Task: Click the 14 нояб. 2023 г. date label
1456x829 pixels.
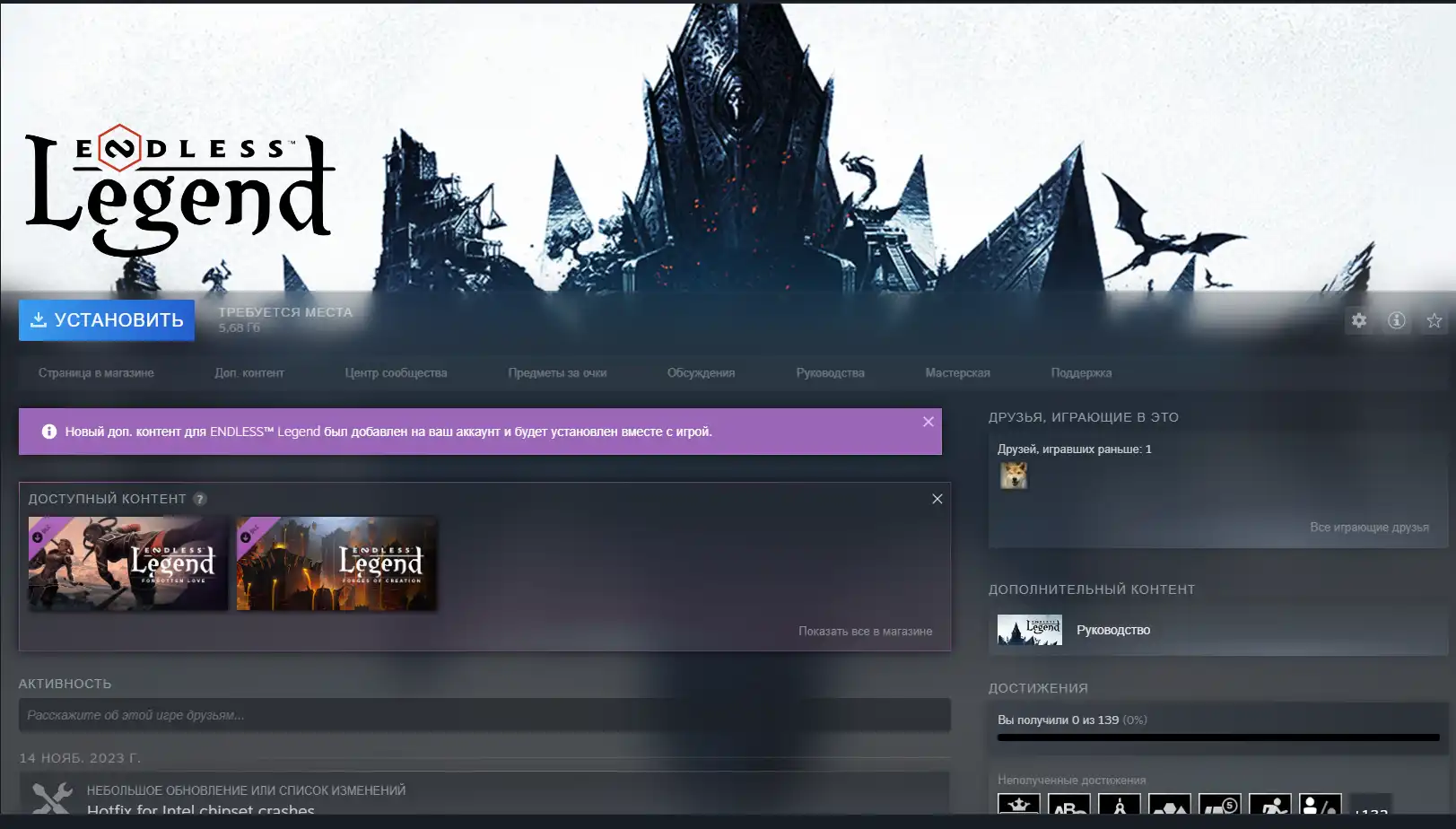Action: point(80,758)
